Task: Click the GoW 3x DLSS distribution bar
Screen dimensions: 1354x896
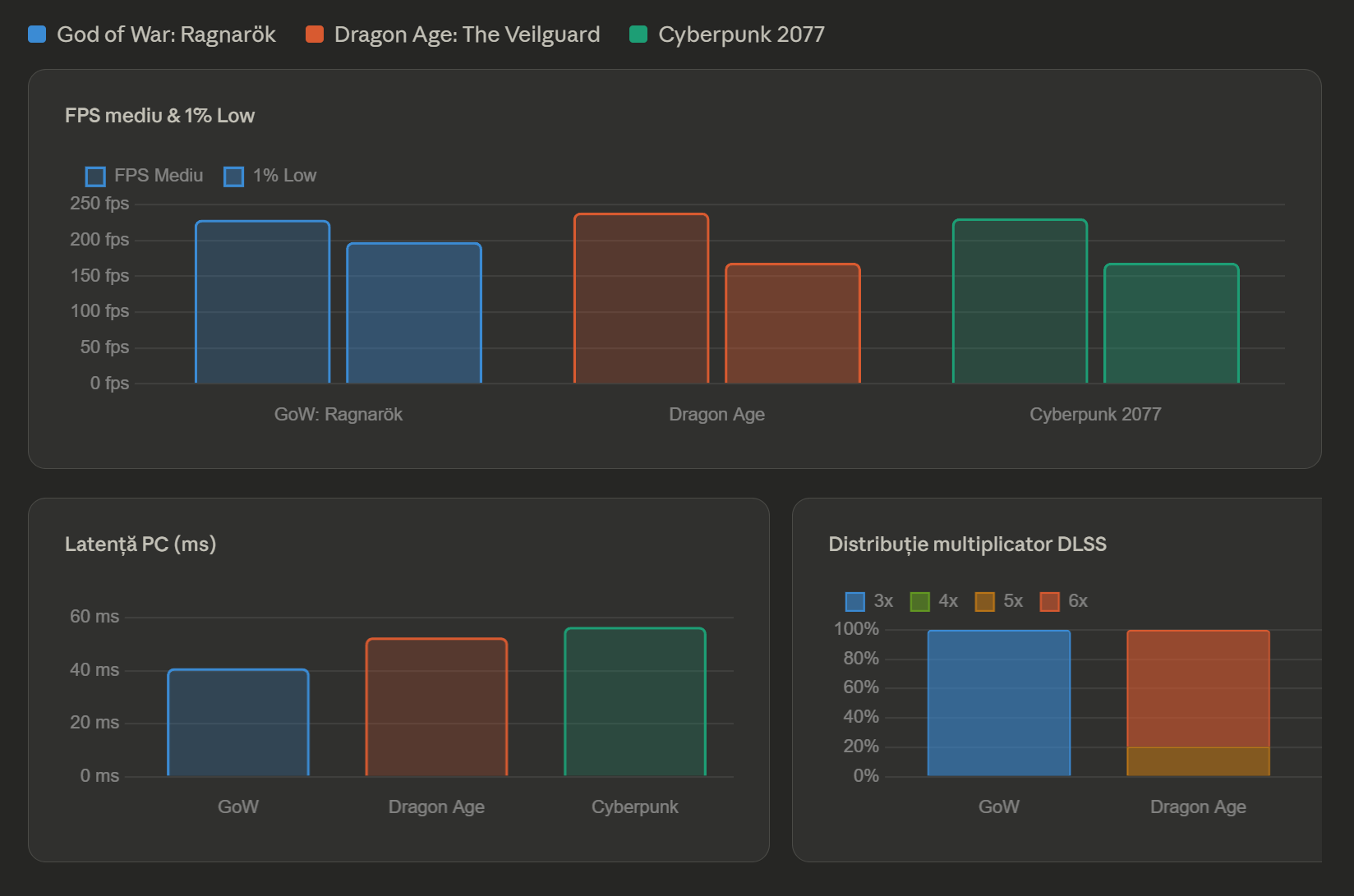Action: 999,703
